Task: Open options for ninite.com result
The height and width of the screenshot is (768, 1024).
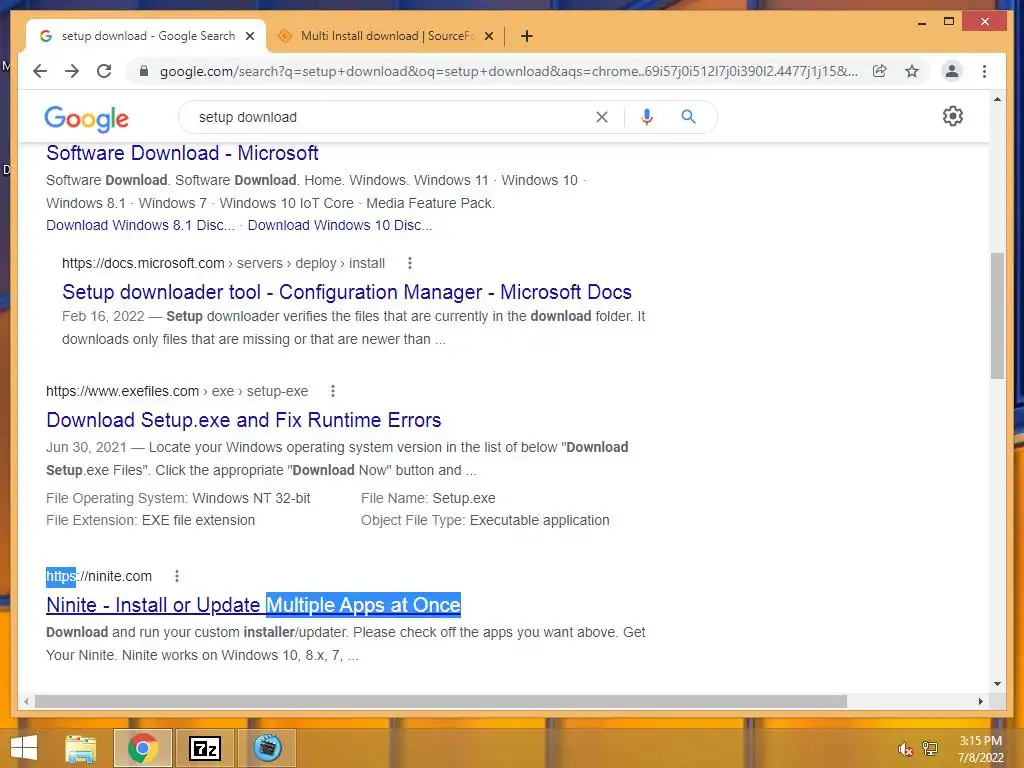Action: (x=176, y=576)
